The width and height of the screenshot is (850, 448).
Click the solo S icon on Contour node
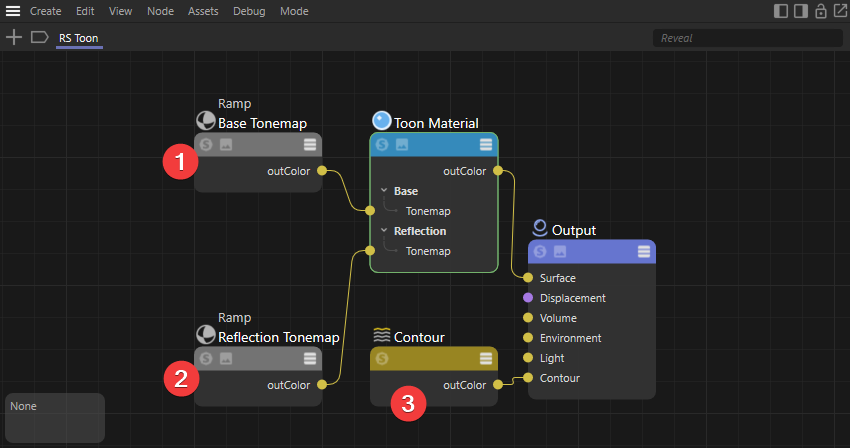point(382,359)
